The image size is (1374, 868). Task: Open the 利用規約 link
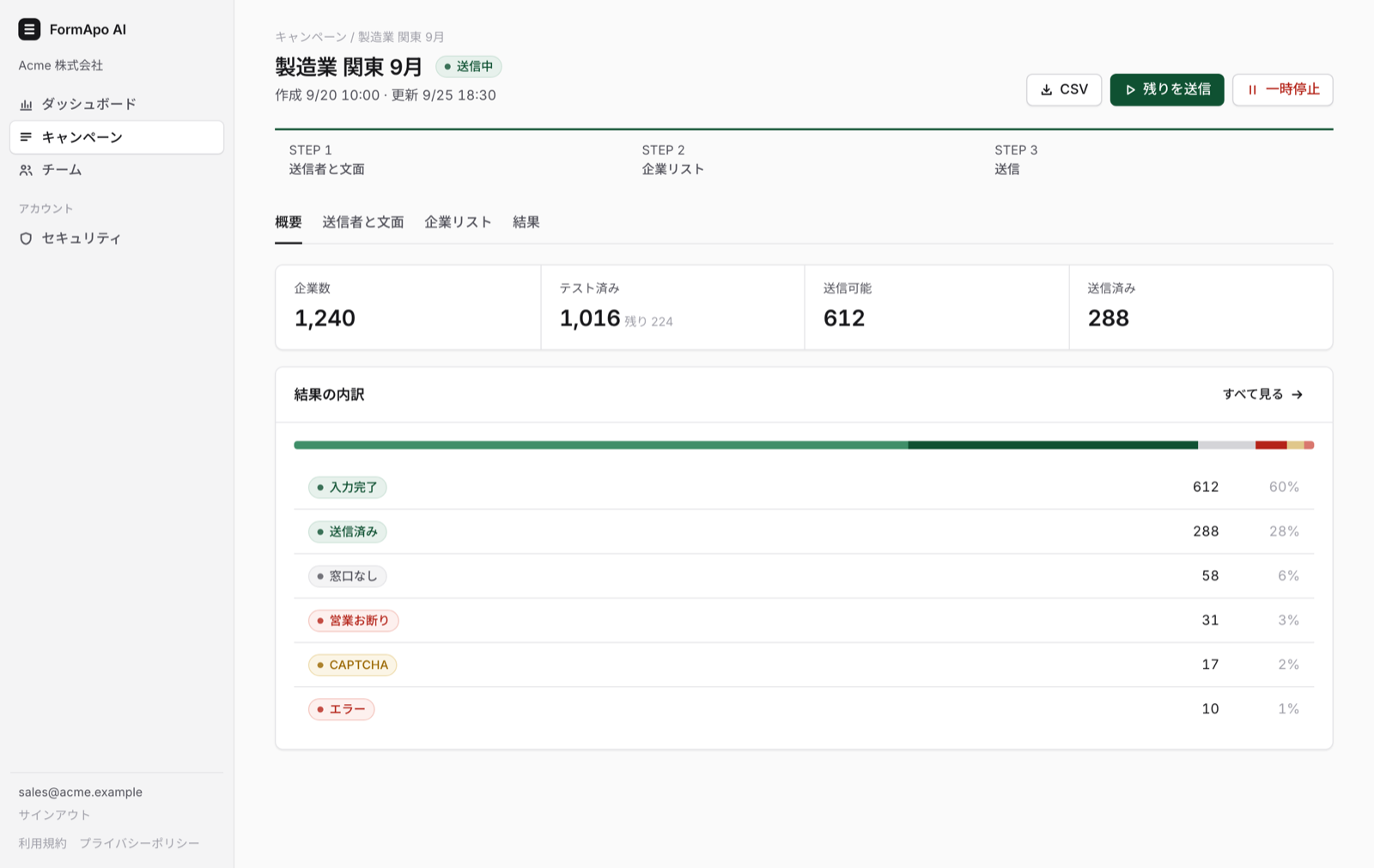(x=42, y=843)
